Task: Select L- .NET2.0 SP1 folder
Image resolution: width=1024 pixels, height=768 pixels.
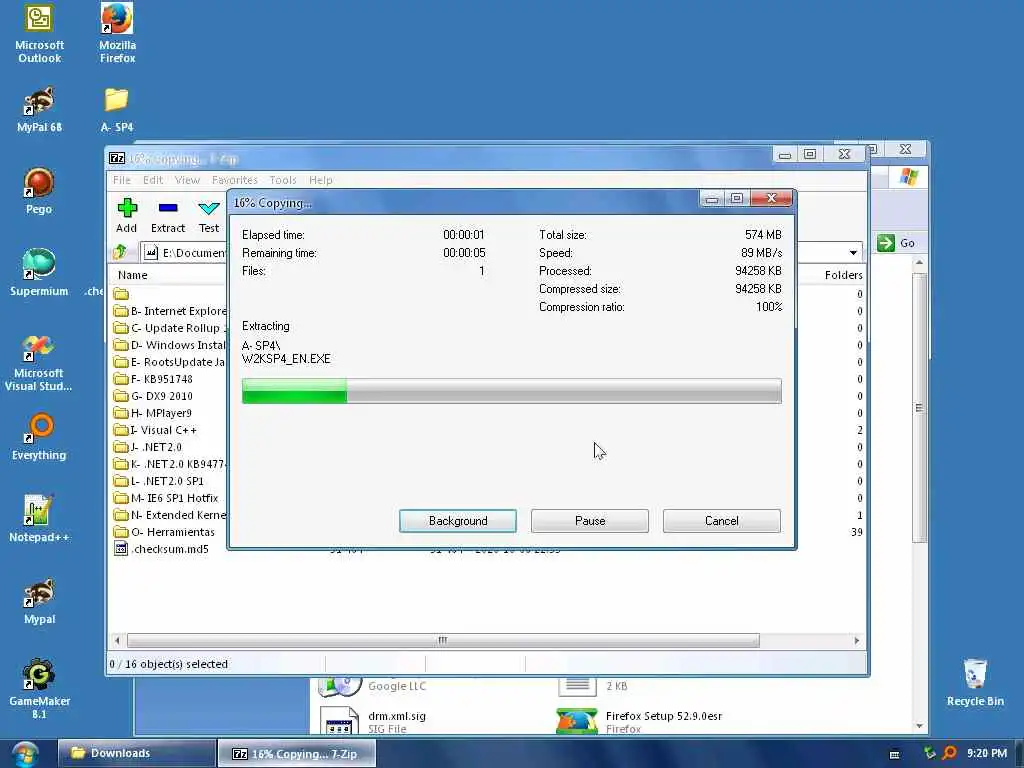Action: point(159,481)
